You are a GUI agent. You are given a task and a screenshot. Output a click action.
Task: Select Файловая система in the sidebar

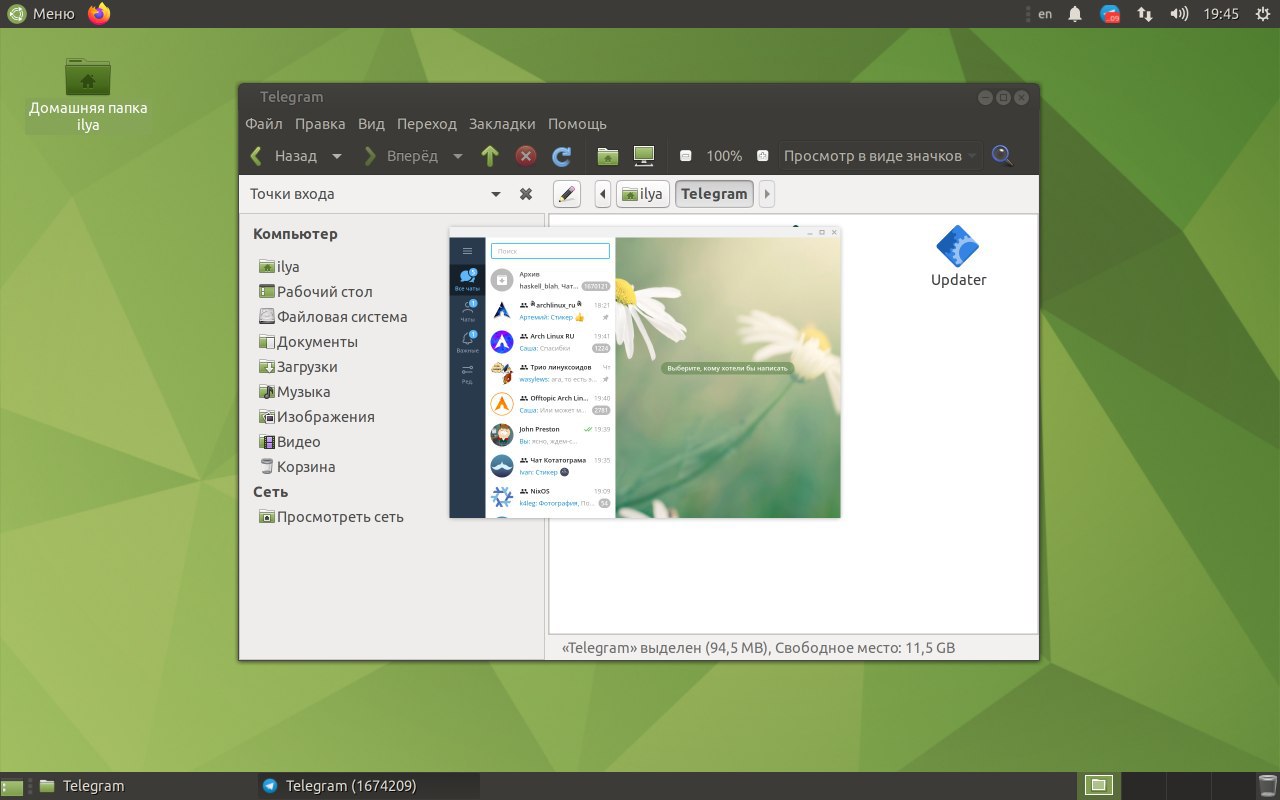pos(333,317)
